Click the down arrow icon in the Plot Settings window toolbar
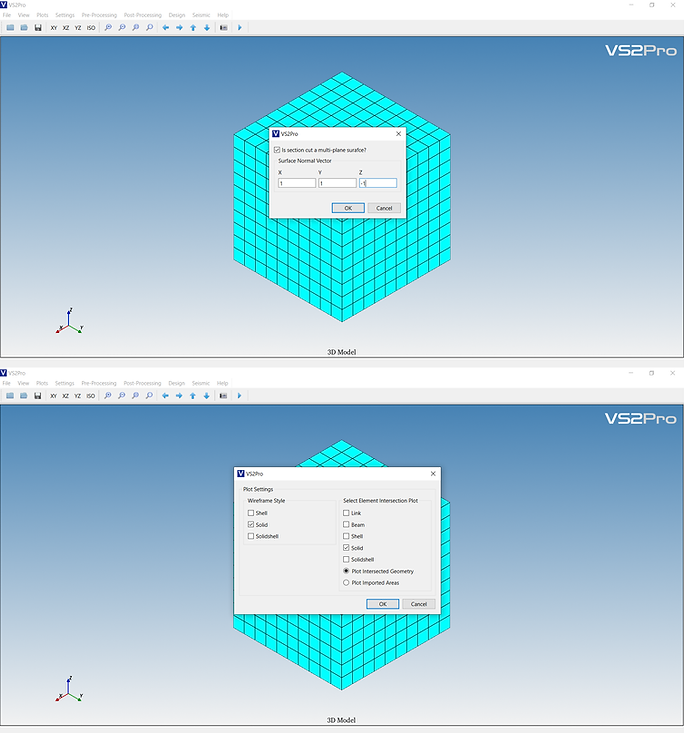The height and width of the screenshot is (733, 684). pyautogui.click(x=206, y=395)
